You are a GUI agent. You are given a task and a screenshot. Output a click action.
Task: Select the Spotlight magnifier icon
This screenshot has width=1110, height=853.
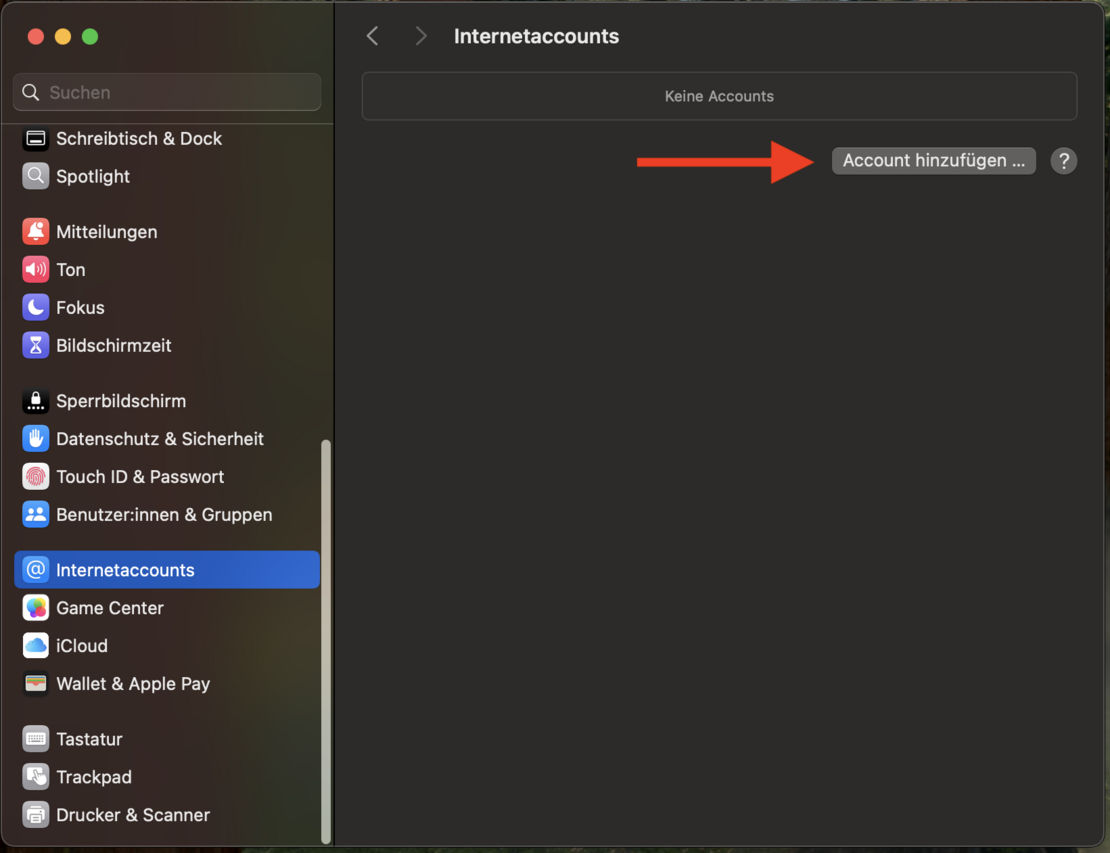point(35,176)
